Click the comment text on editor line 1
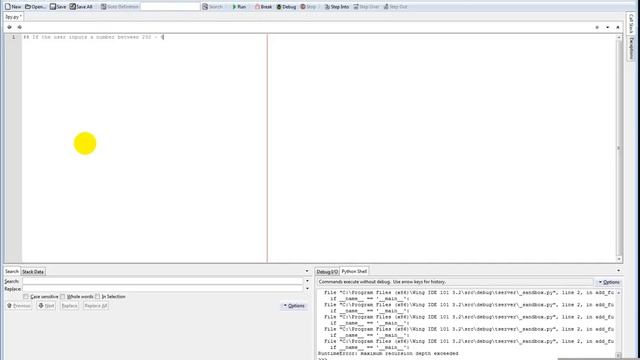The image size is (640, 360). (x=93, y=37)
